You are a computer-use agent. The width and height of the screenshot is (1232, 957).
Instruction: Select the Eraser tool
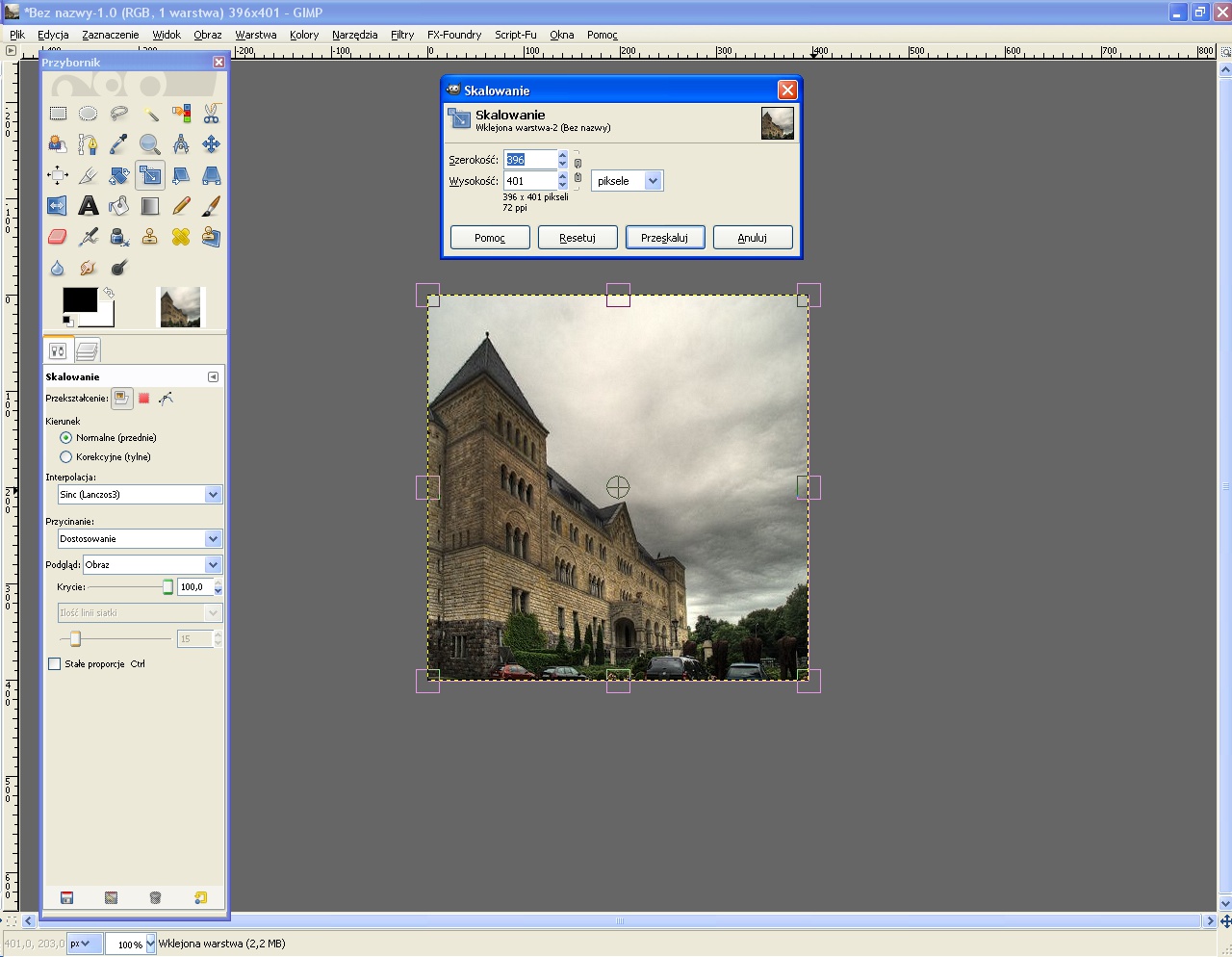coord(58,237)
